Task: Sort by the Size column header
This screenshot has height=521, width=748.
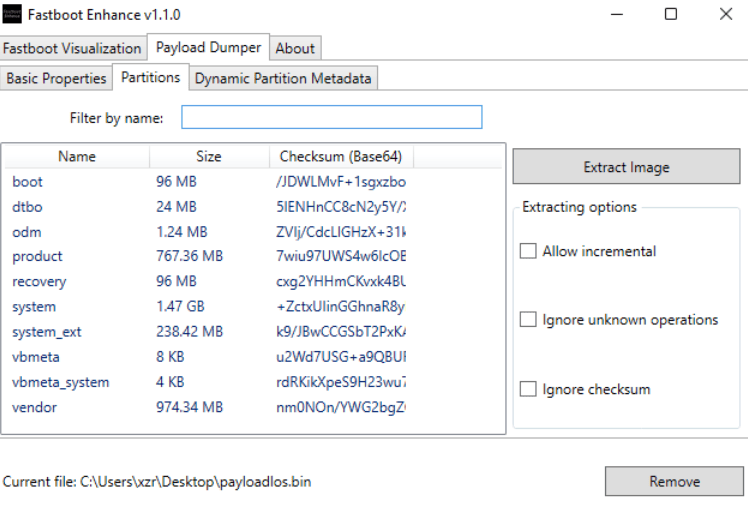Action: coord(209,156)
